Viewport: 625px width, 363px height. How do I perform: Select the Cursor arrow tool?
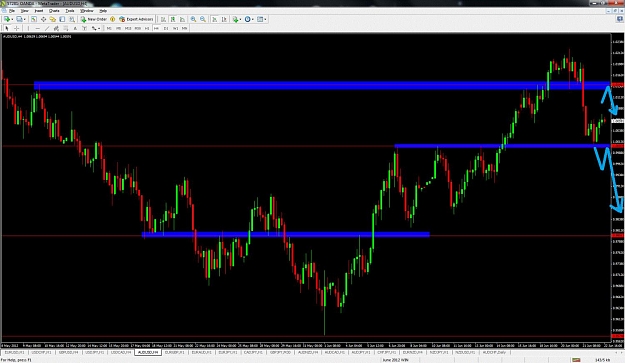click(7, 28)
